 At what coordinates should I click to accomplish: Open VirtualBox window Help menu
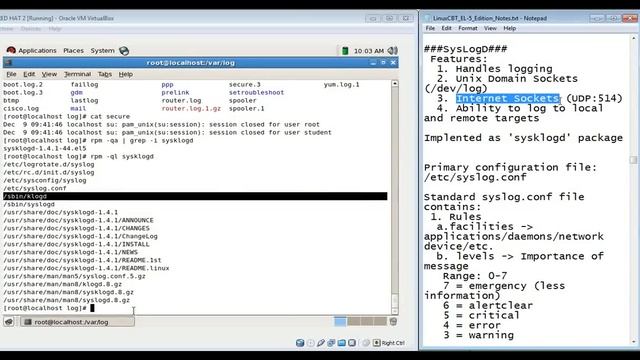pos(55,29)
